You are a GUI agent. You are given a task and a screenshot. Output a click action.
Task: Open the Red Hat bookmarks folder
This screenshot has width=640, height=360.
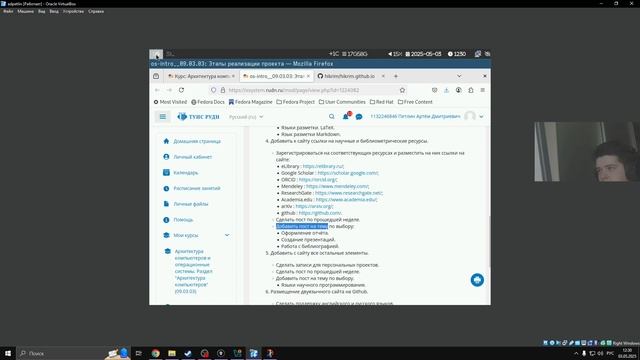382,102
